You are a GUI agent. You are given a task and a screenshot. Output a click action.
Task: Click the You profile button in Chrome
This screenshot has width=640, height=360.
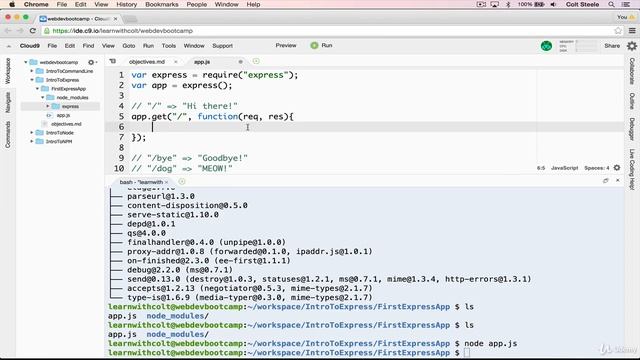coord(626,17)
